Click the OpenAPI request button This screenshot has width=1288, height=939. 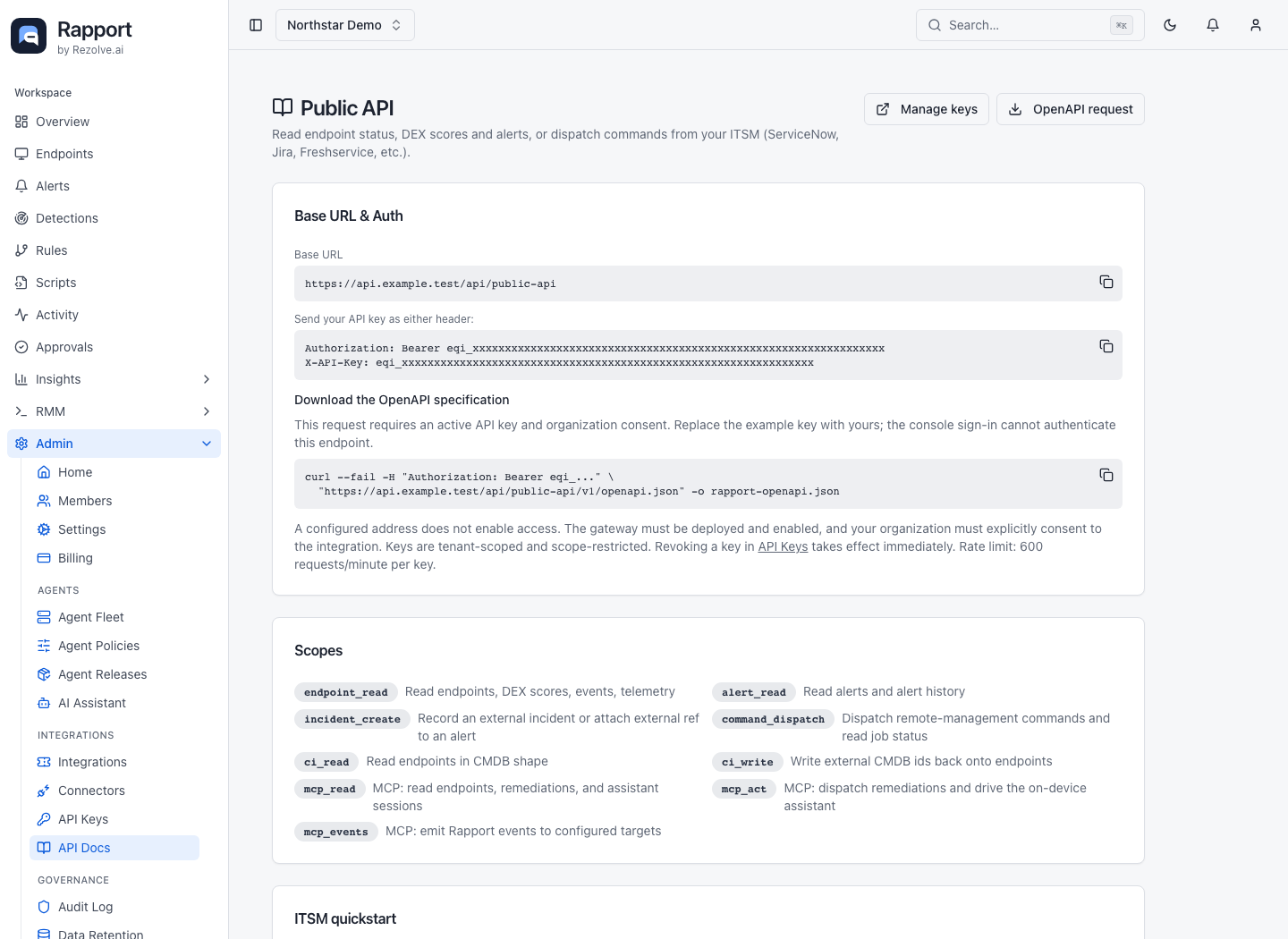pos(1070,109)
